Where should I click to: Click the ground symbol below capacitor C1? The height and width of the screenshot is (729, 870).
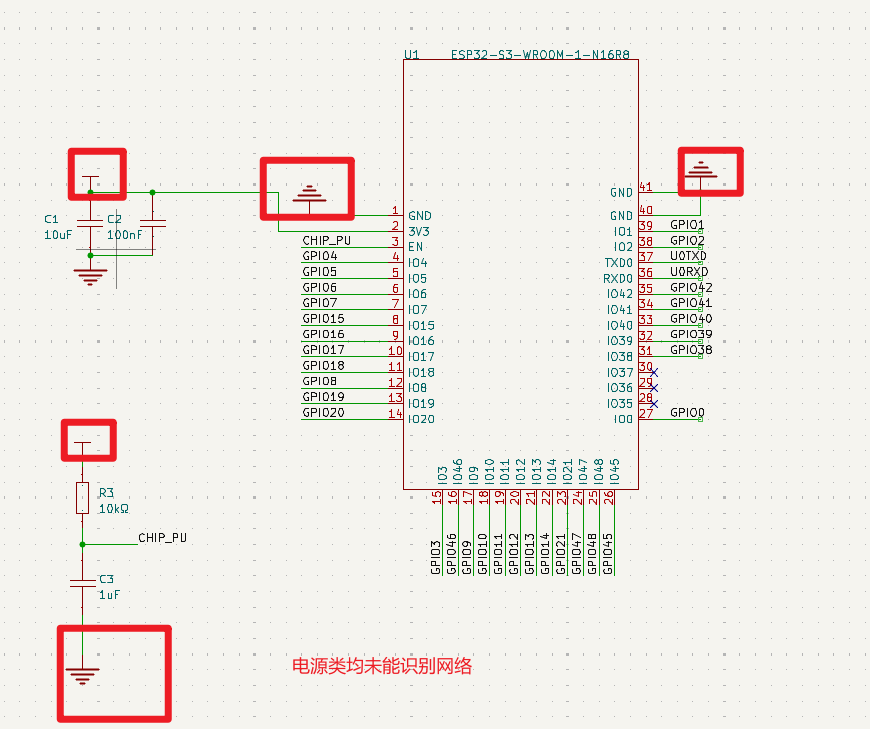coord(91,274)
